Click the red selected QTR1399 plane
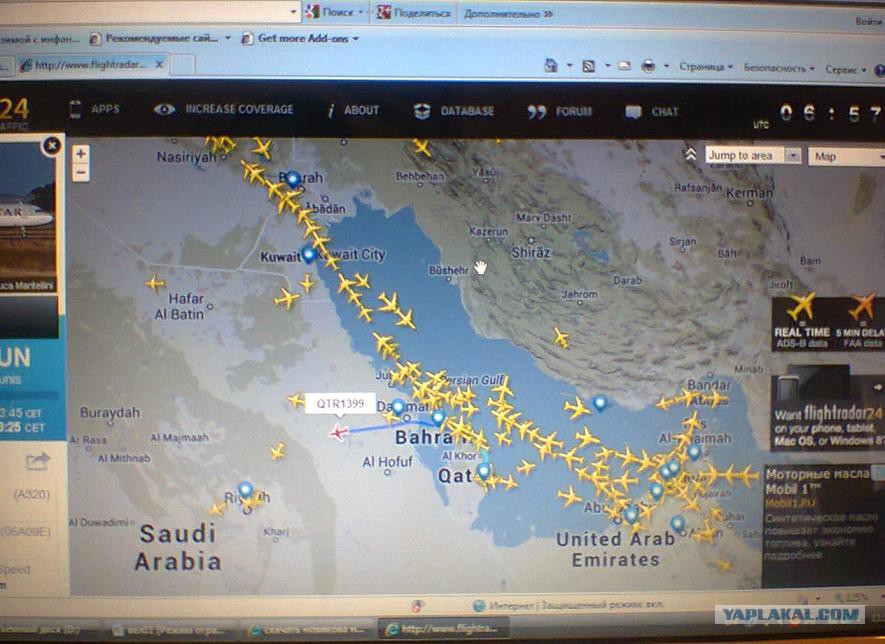 [x=339, y=432]
